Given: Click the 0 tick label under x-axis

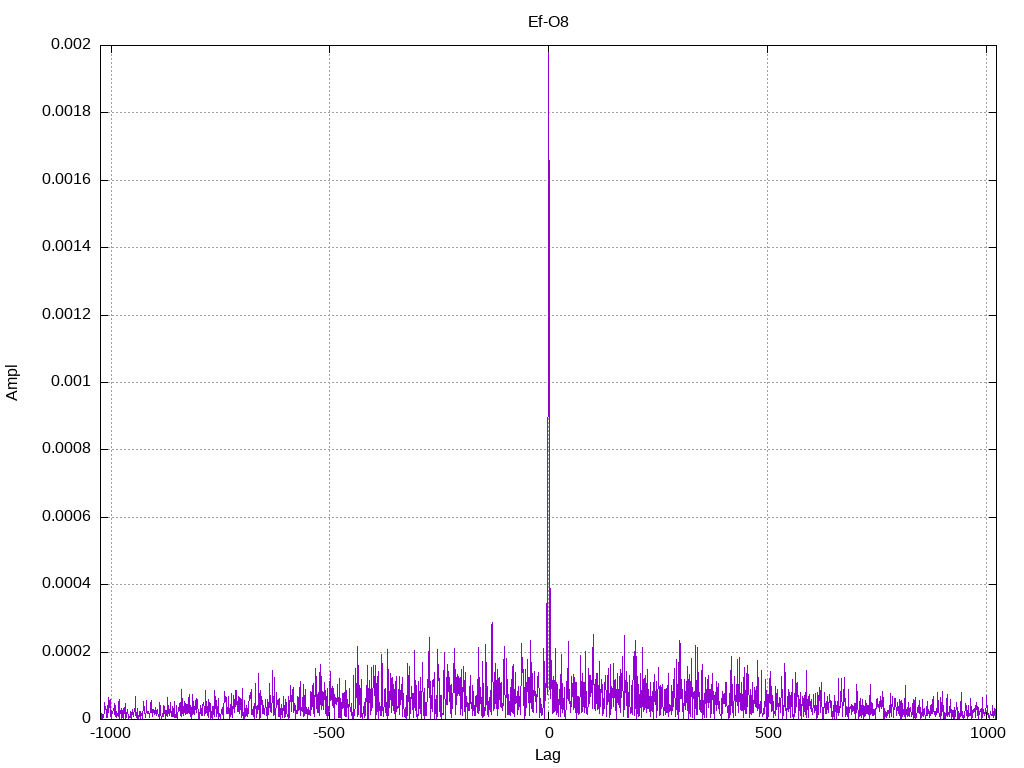Looking at the screenshot, I should point(548,734).
